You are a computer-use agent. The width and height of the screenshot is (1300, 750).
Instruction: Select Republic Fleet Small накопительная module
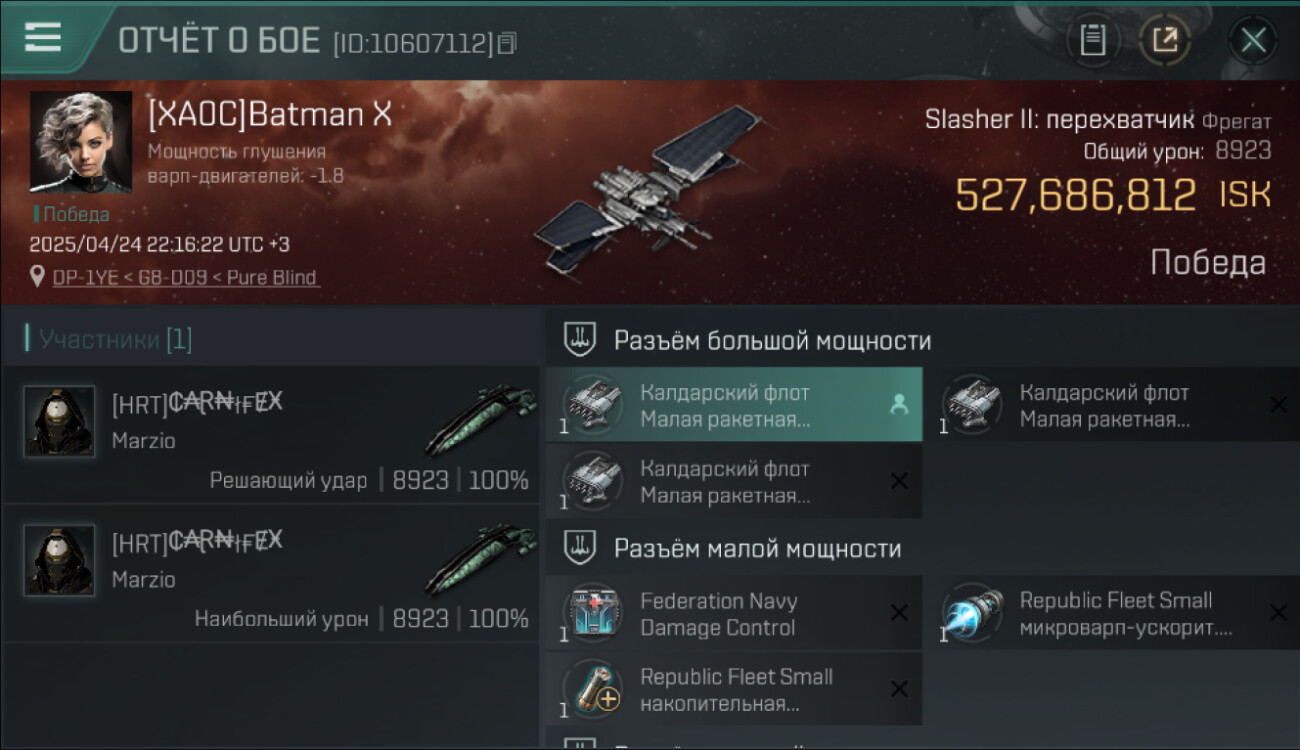(x=734, y=689)
